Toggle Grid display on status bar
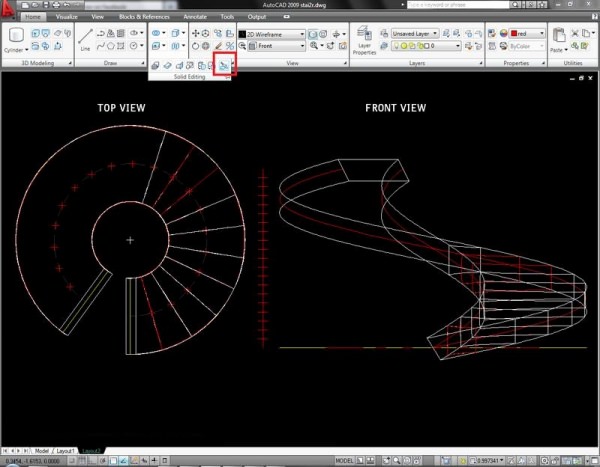 82,460
